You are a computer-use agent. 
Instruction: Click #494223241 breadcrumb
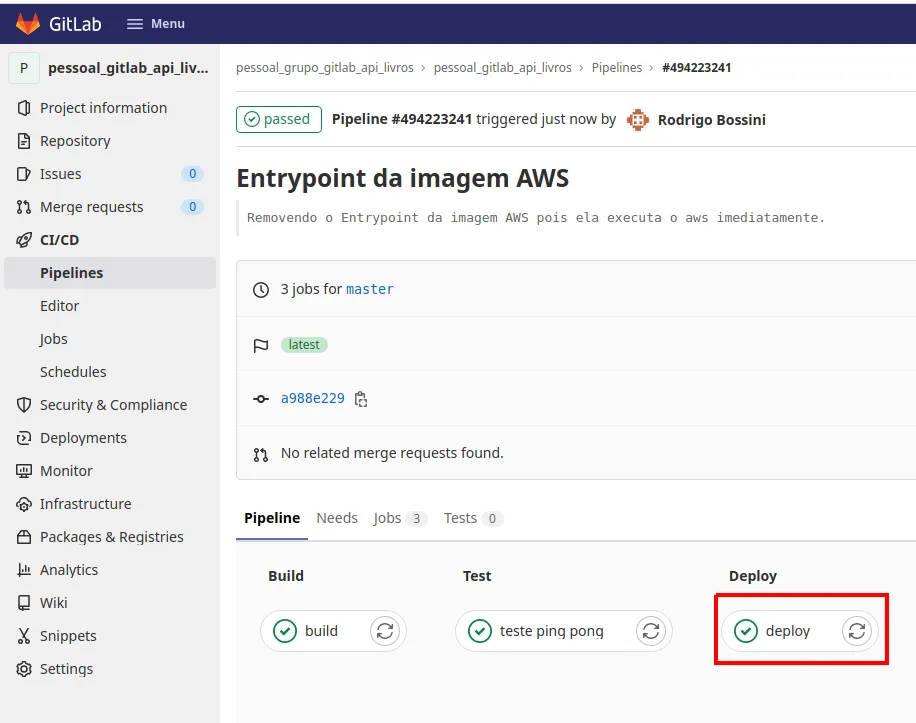click(696, 68)
